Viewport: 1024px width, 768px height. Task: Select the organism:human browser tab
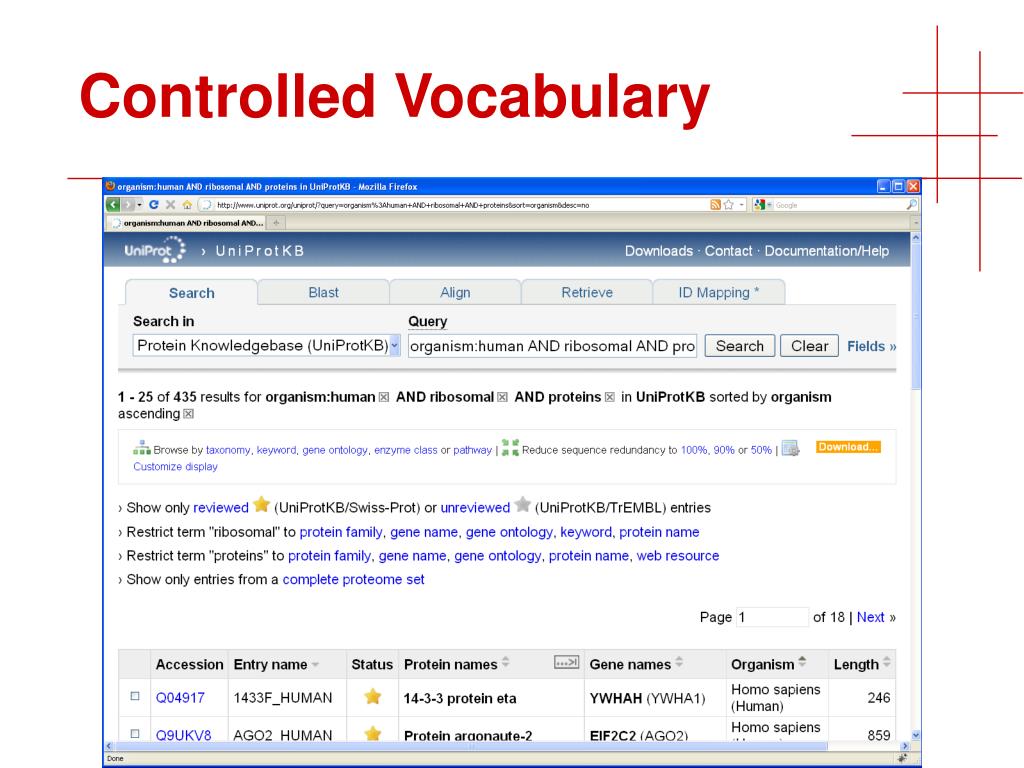click(x=187, y=223)
